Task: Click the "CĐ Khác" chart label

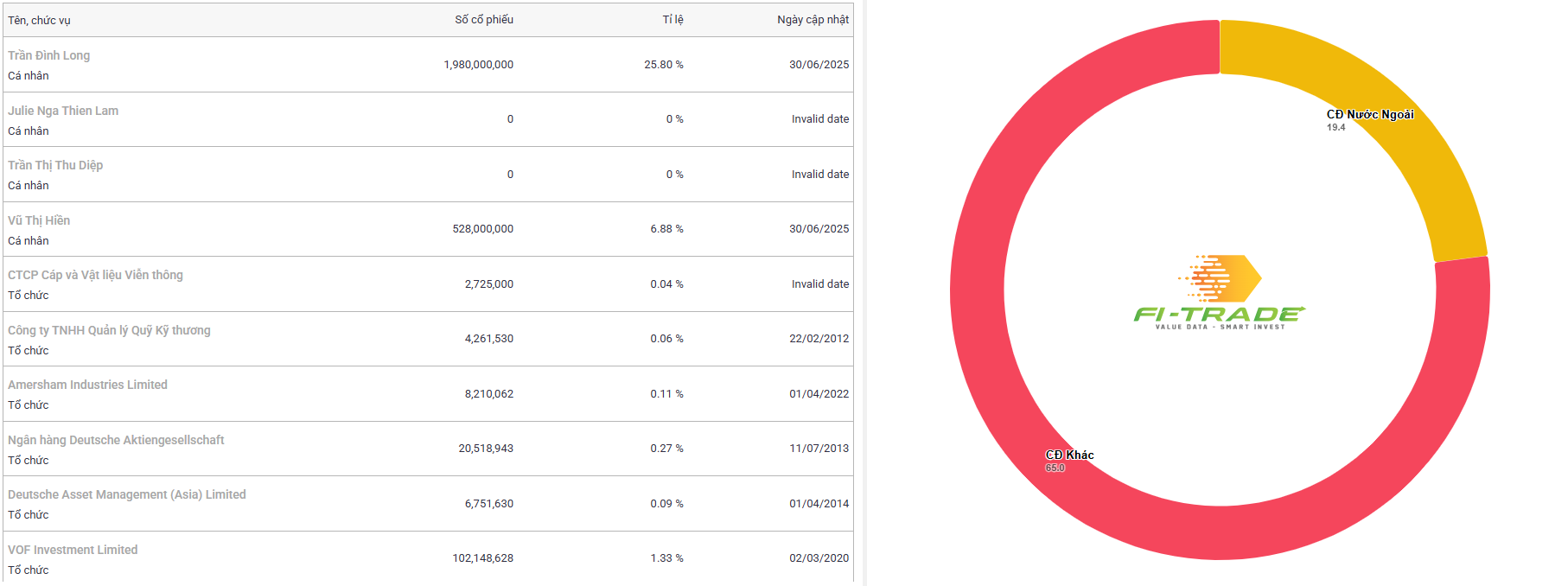Action: (1069, 455)
